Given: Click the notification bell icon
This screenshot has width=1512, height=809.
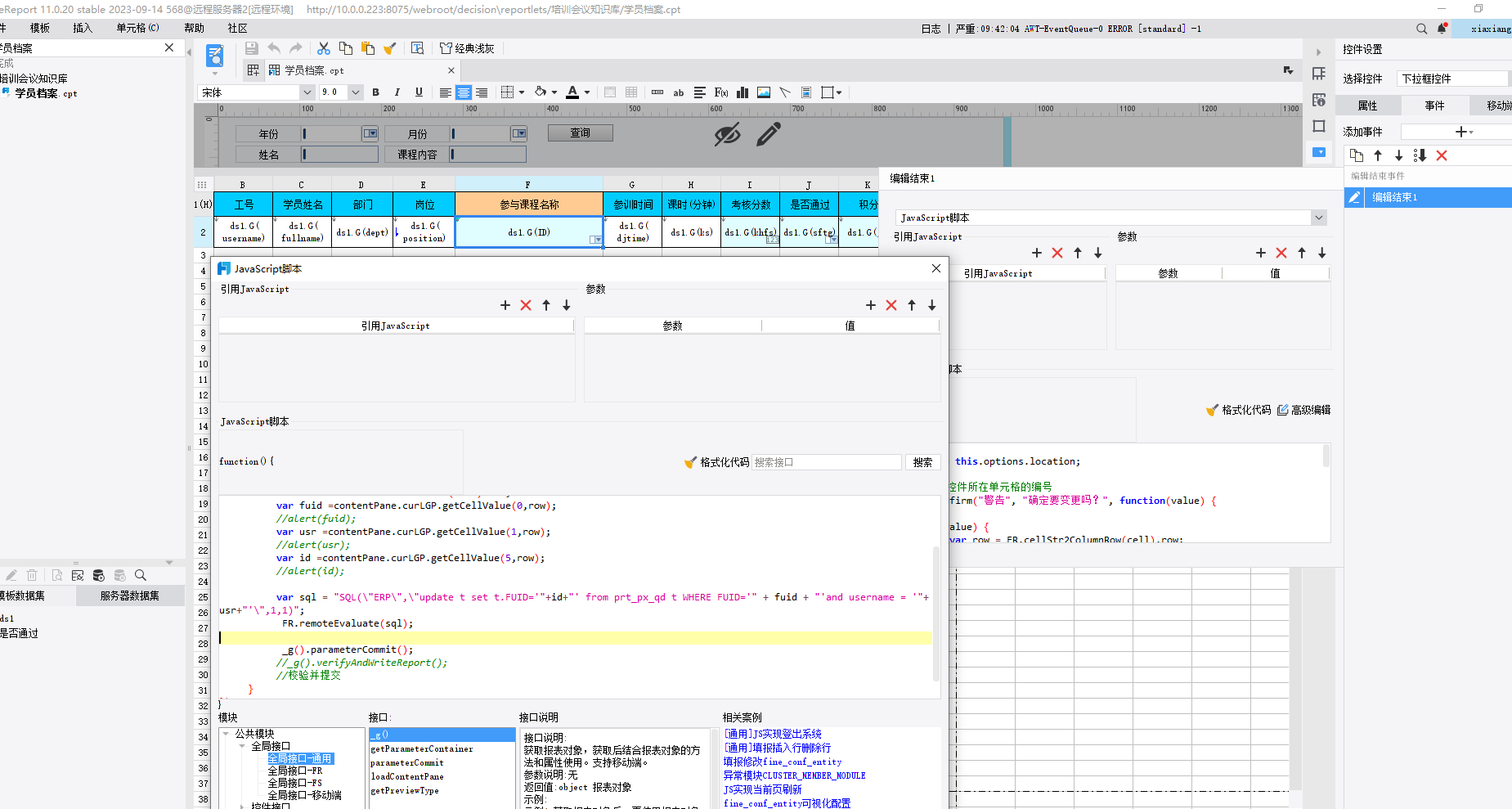Looking at the screenshot, I should click(1442, 28).
